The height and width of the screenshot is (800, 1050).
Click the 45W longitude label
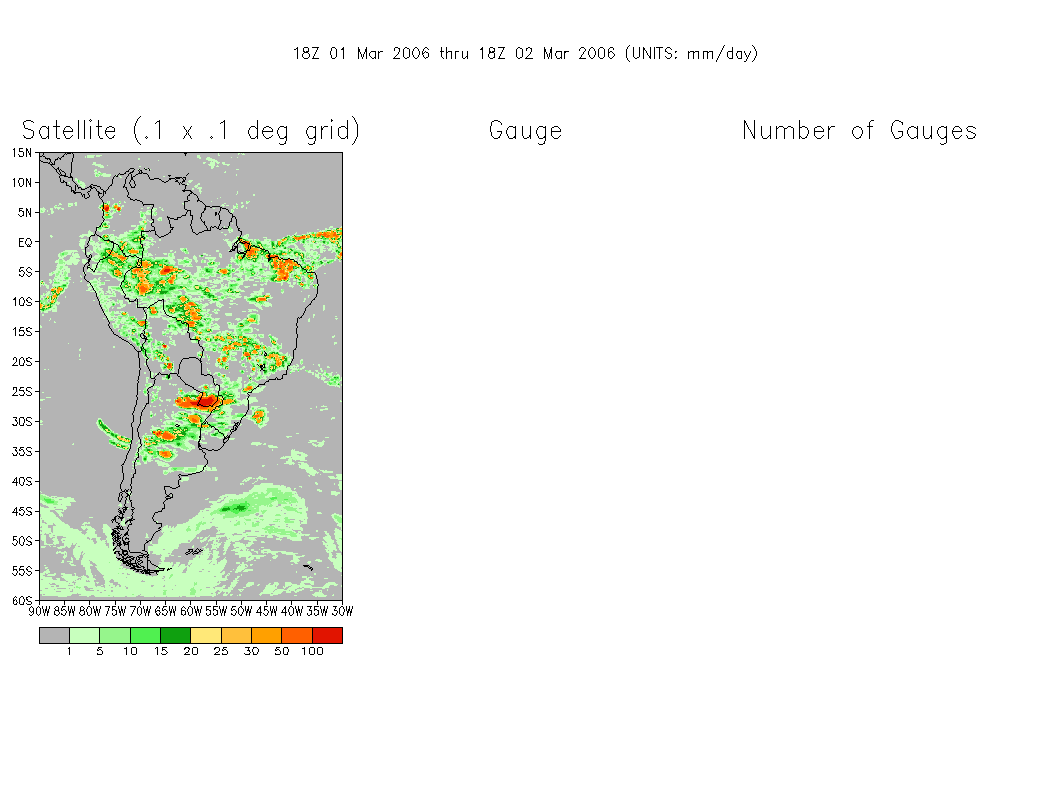[267, 611]
